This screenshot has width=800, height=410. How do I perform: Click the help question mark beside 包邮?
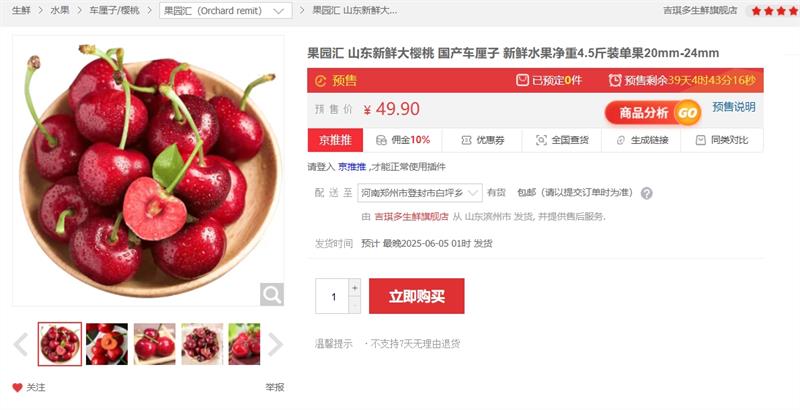point(646,193)
